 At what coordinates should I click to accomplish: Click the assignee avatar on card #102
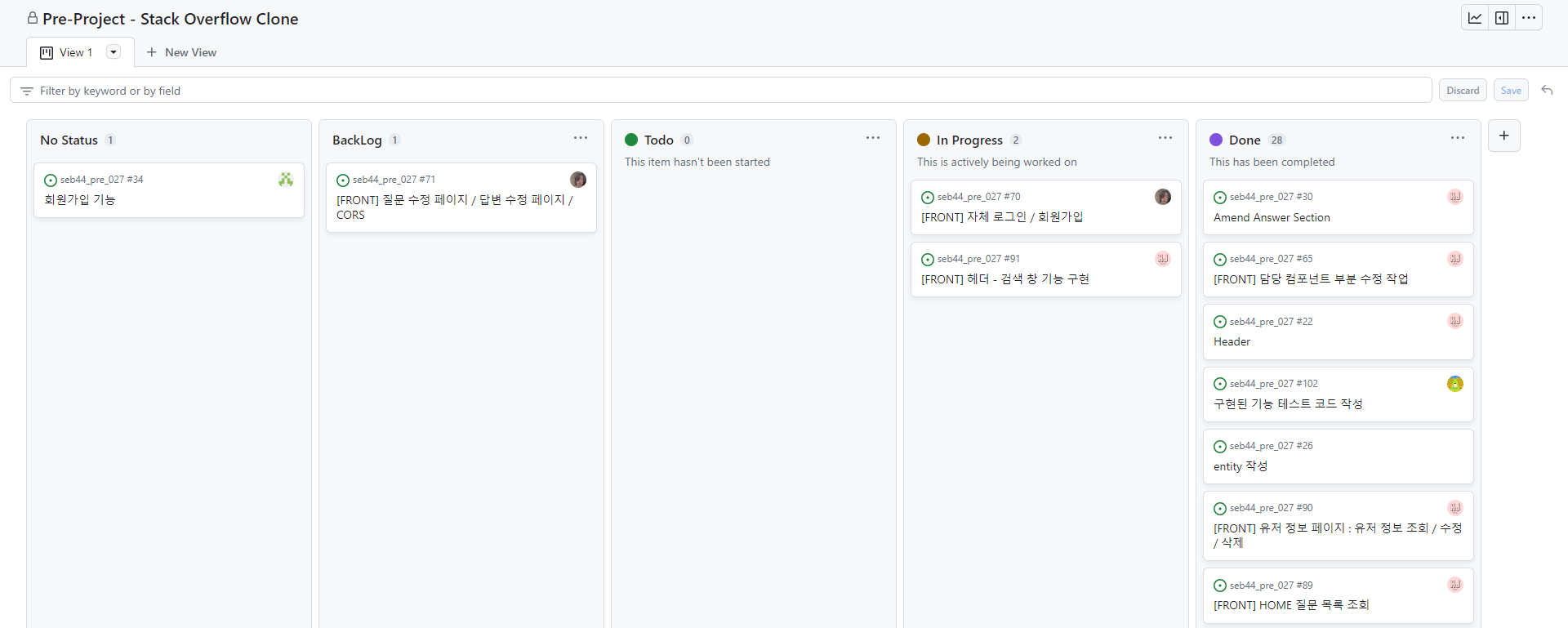tap(1455, 384)
